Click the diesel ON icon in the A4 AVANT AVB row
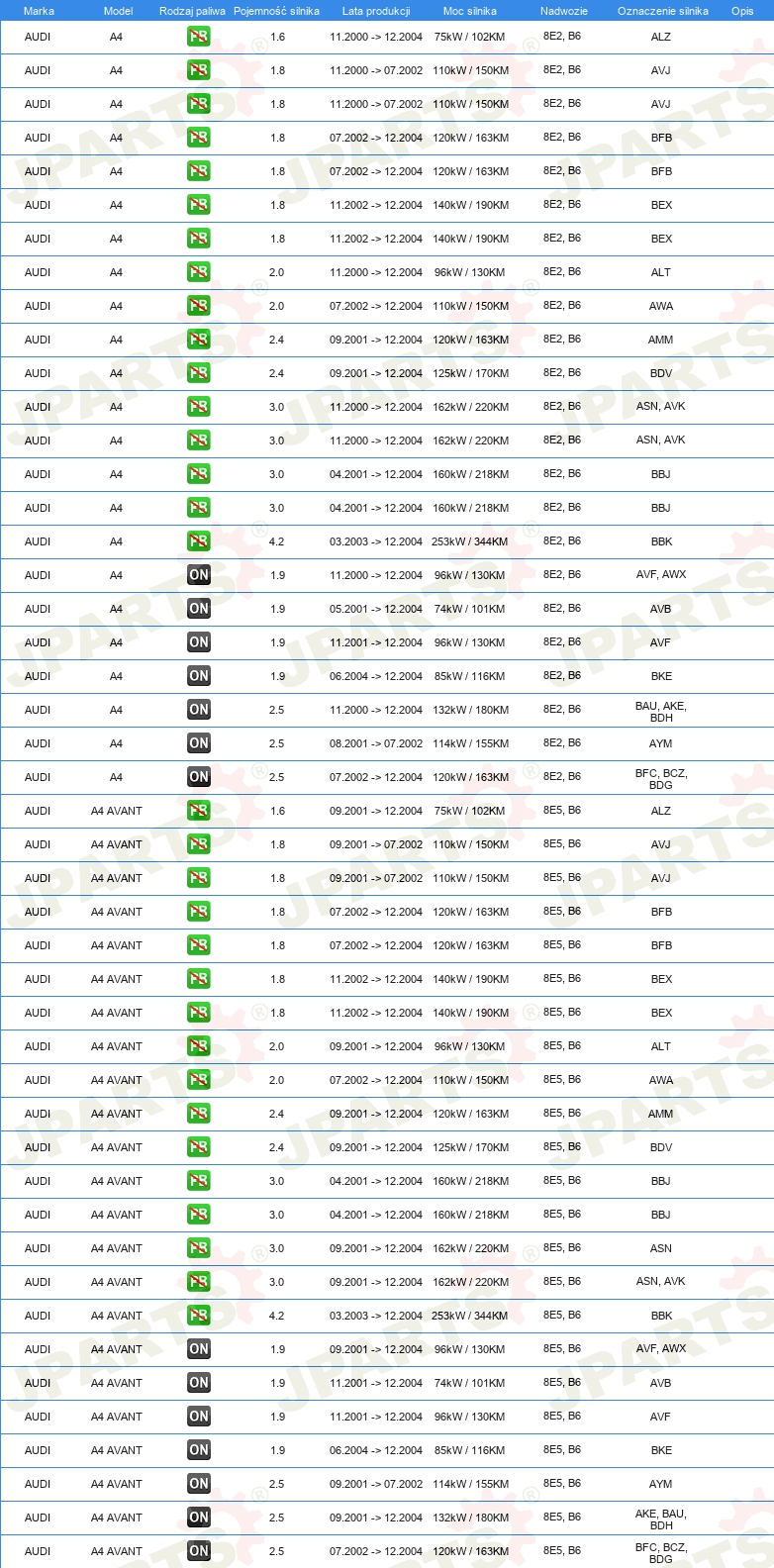This screenshot has height=1568, width=774. [199, 1383]
